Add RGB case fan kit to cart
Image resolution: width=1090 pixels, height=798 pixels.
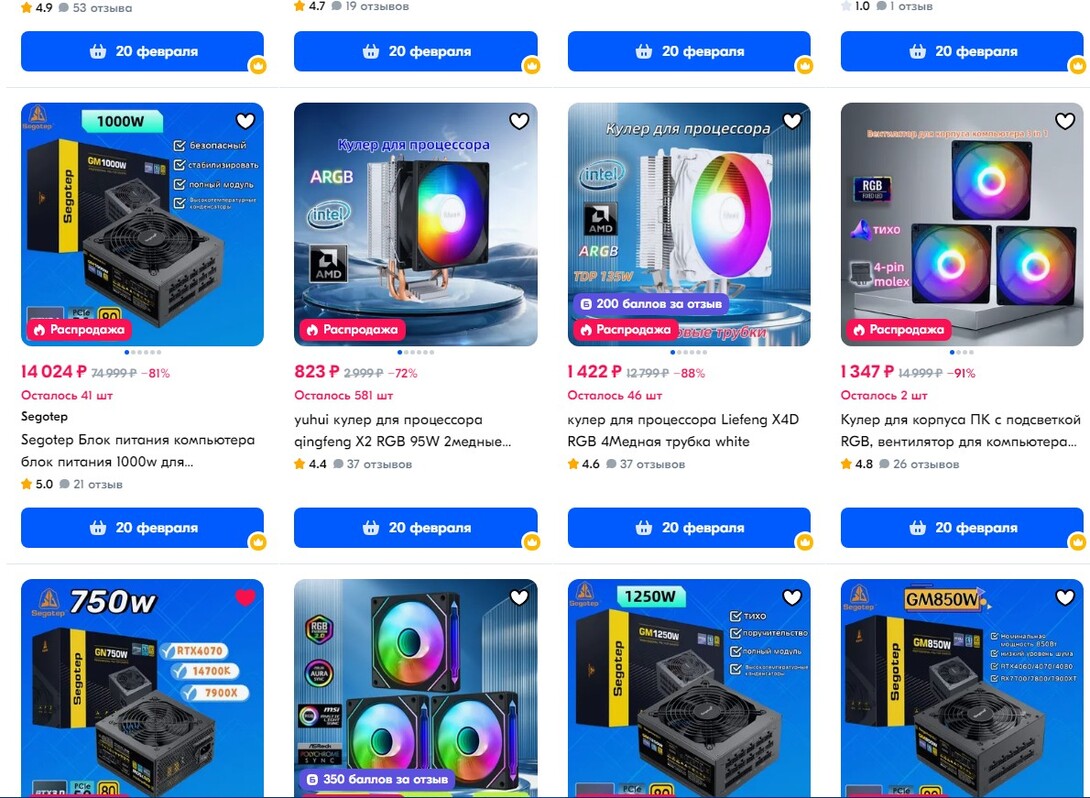click(x=962, y=528)
